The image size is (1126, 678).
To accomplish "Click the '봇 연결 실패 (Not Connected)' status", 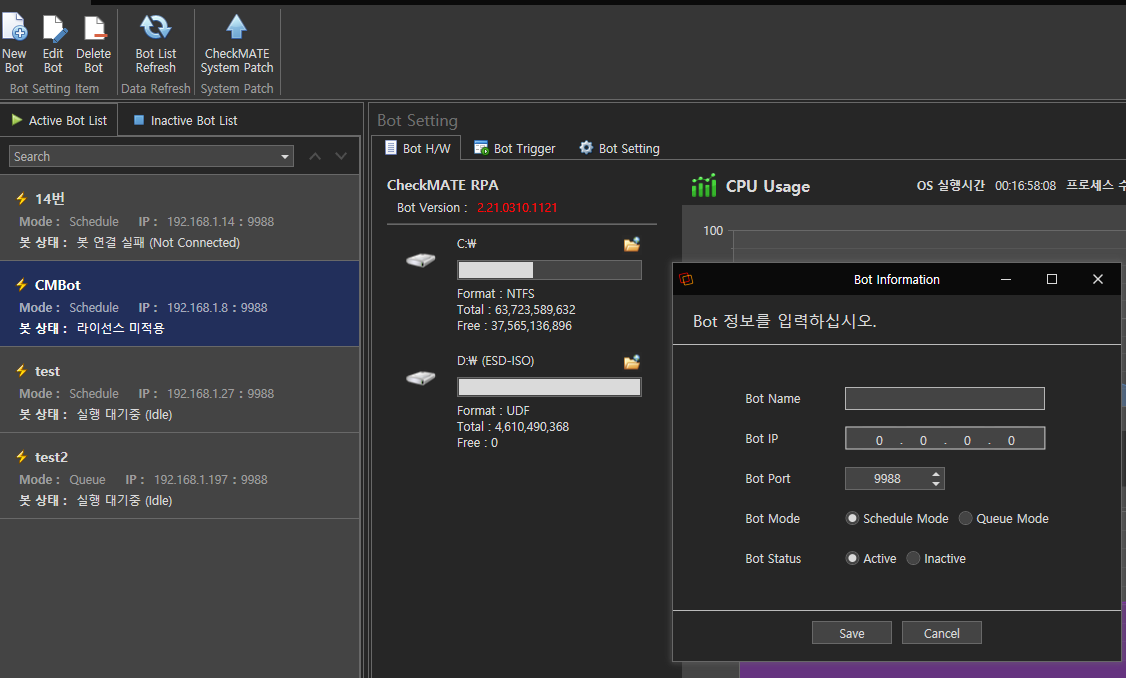I will tap(158, 243).
